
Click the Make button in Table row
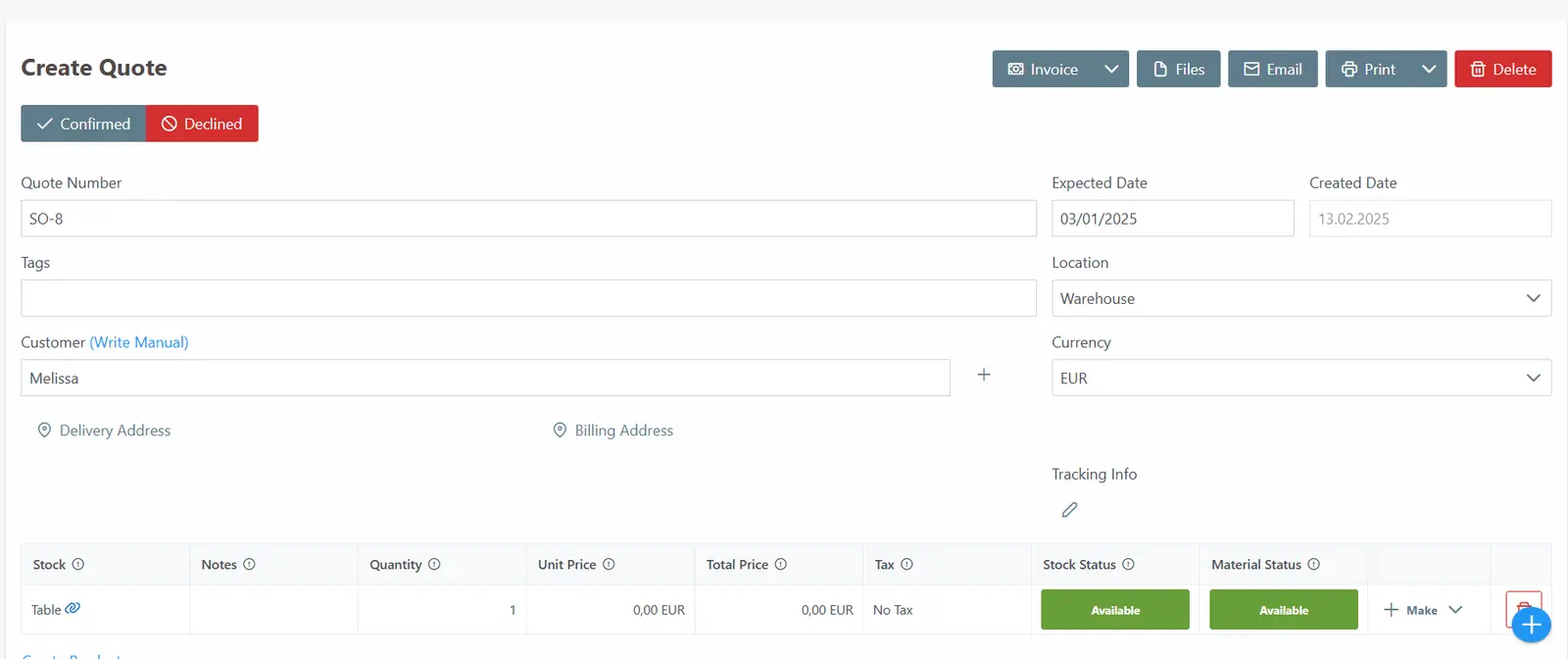point(1410,610)
